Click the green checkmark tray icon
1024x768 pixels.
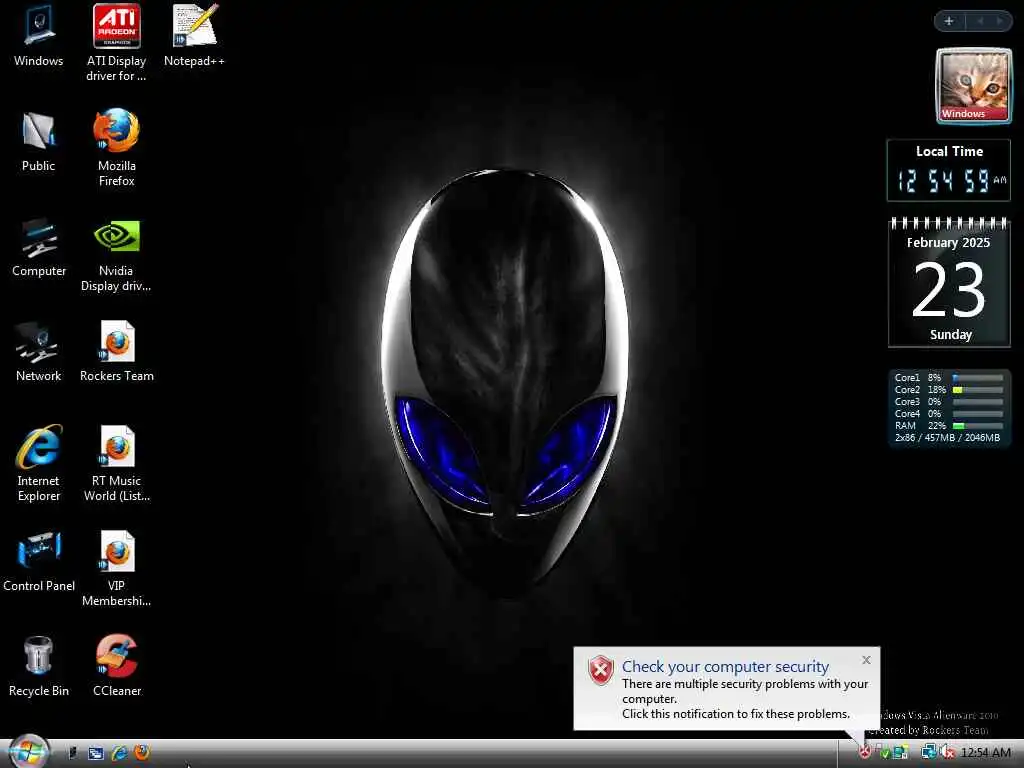point(883,752)
